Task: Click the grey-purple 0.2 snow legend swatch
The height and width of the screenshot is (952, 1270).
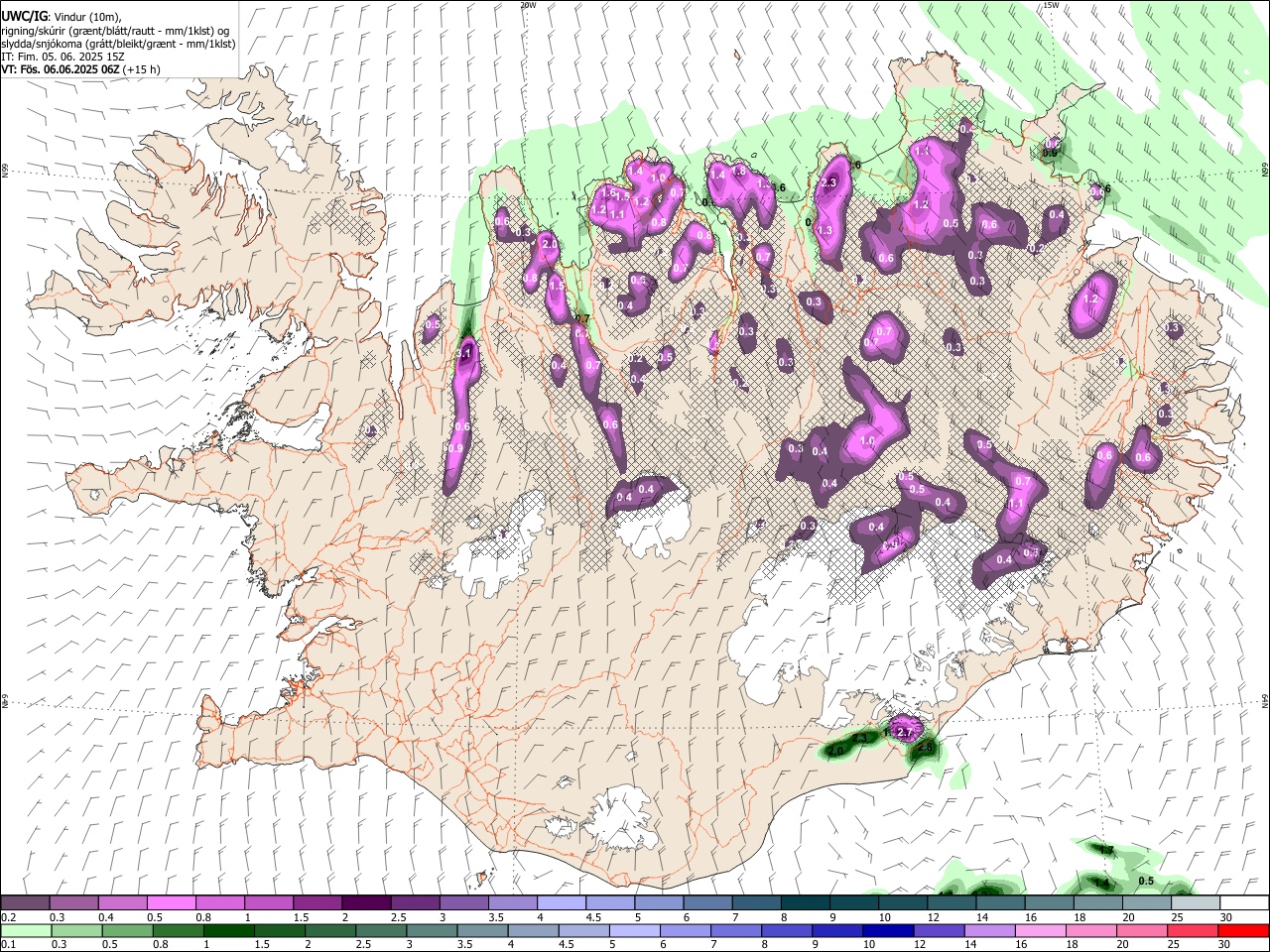Action: 25,902
